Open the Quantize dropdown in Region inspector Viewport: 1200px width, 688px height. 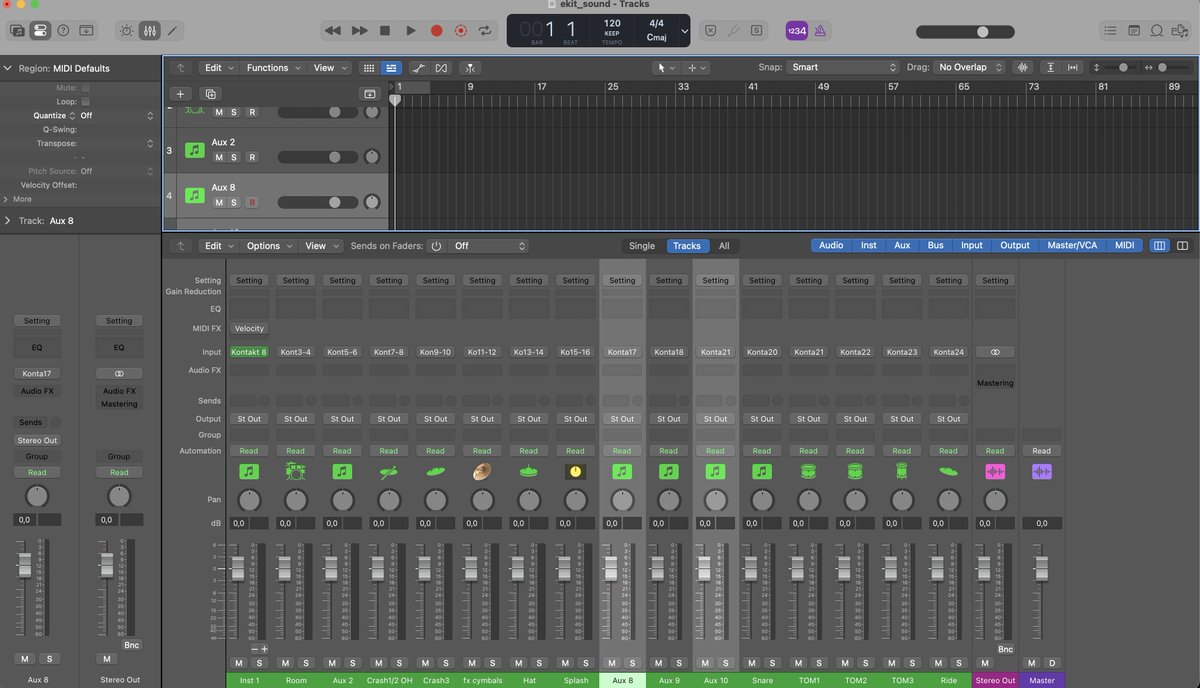(x=117, y=115)
